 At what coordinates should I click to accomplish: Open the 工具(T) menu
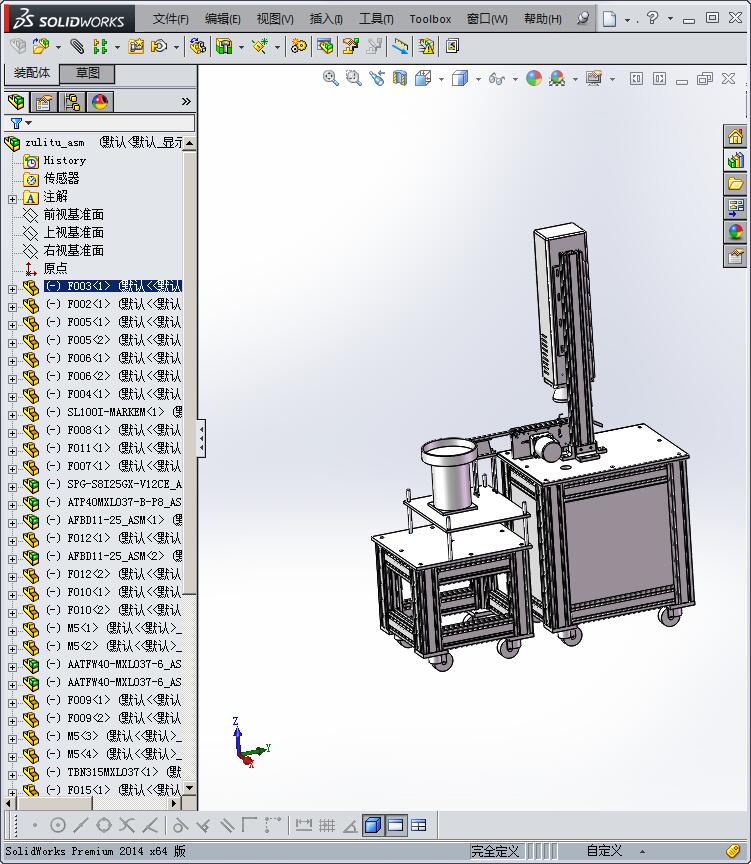coord(376,19)
